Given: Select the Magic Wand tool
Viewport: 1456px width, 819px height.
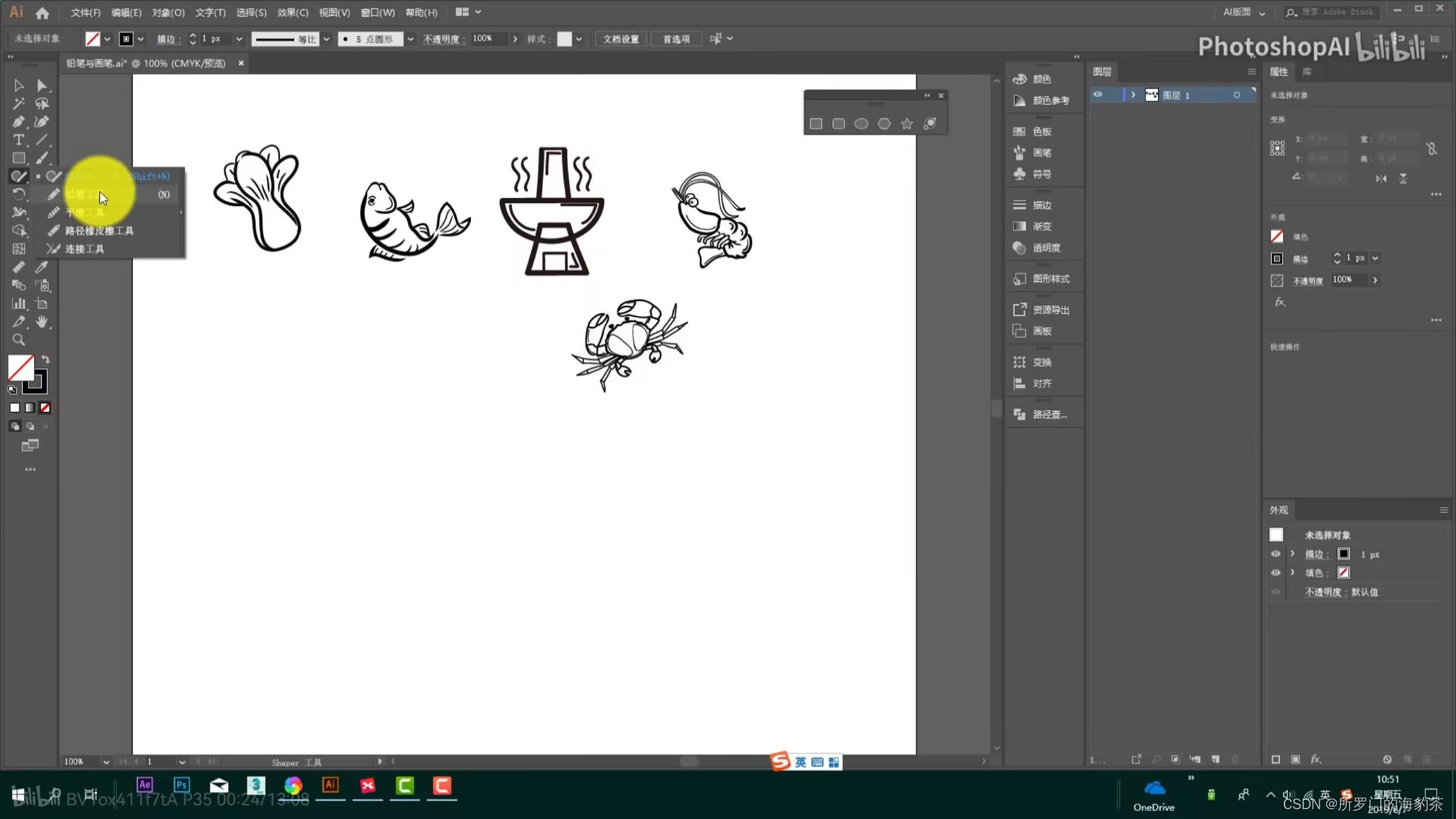Looking at the screenshot, I should click(18, 104).
